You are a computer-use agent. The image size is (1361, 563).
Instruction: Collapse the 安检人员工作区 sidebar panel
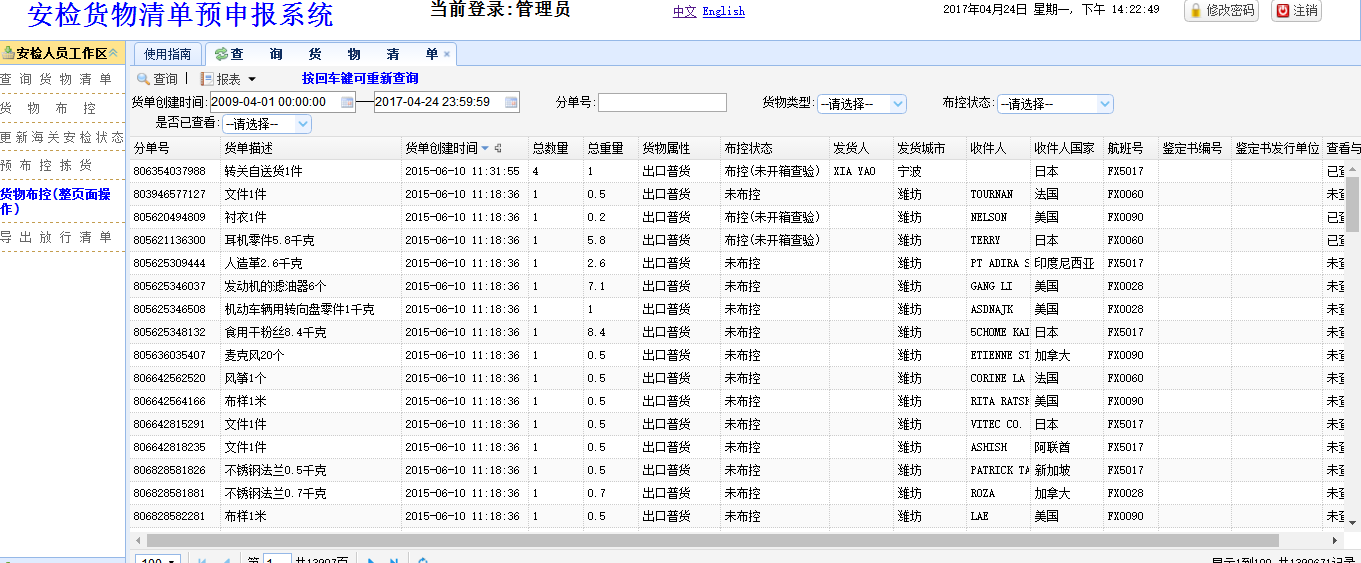114,53
